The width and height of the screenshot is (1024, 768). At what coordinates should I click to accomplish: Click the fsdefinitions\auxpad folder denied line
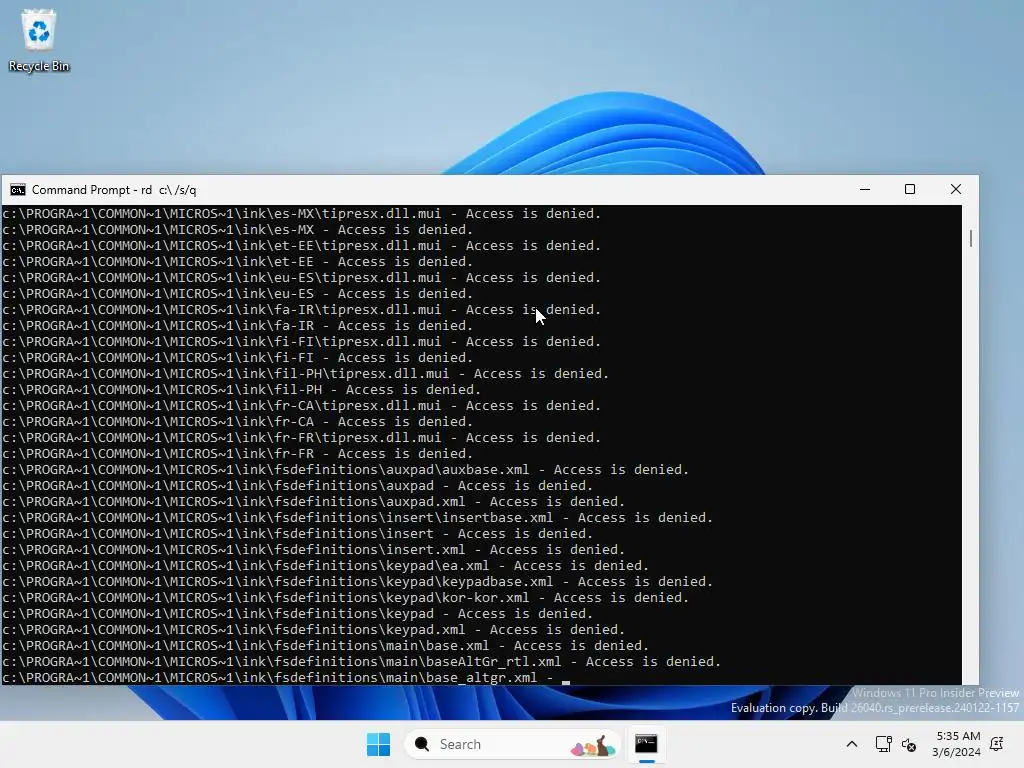tap(297, 486)
